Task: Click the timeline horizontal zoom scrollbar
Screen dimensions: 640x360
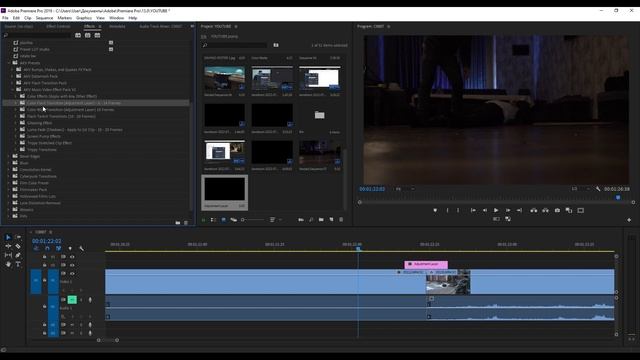Action: point(108,340)
